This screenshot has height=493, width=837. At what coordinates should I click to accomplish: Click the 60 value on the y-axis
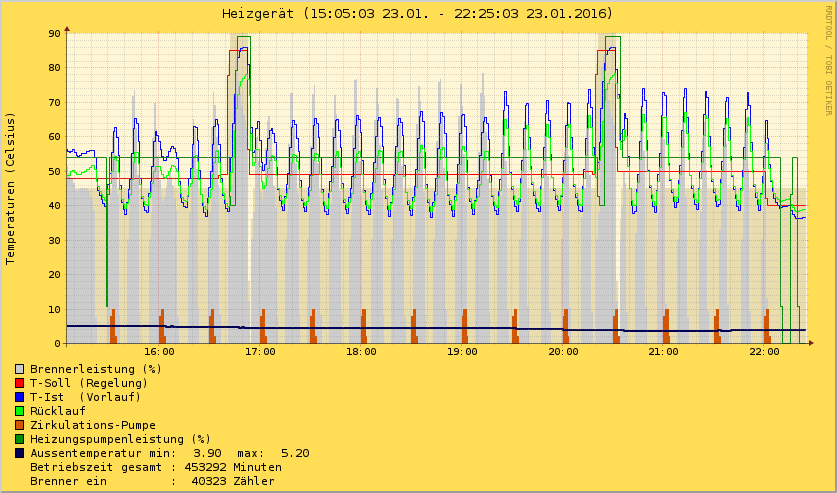tap(54, 137)
